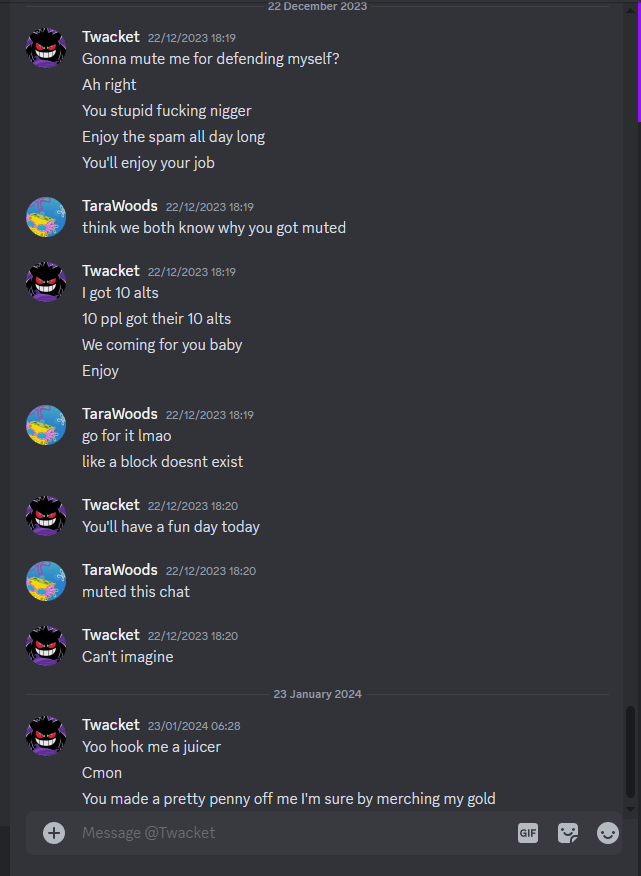The width and height of the screenshot is (641, 876).
Task: Open the GIF picker
Action: click(528, 833)
